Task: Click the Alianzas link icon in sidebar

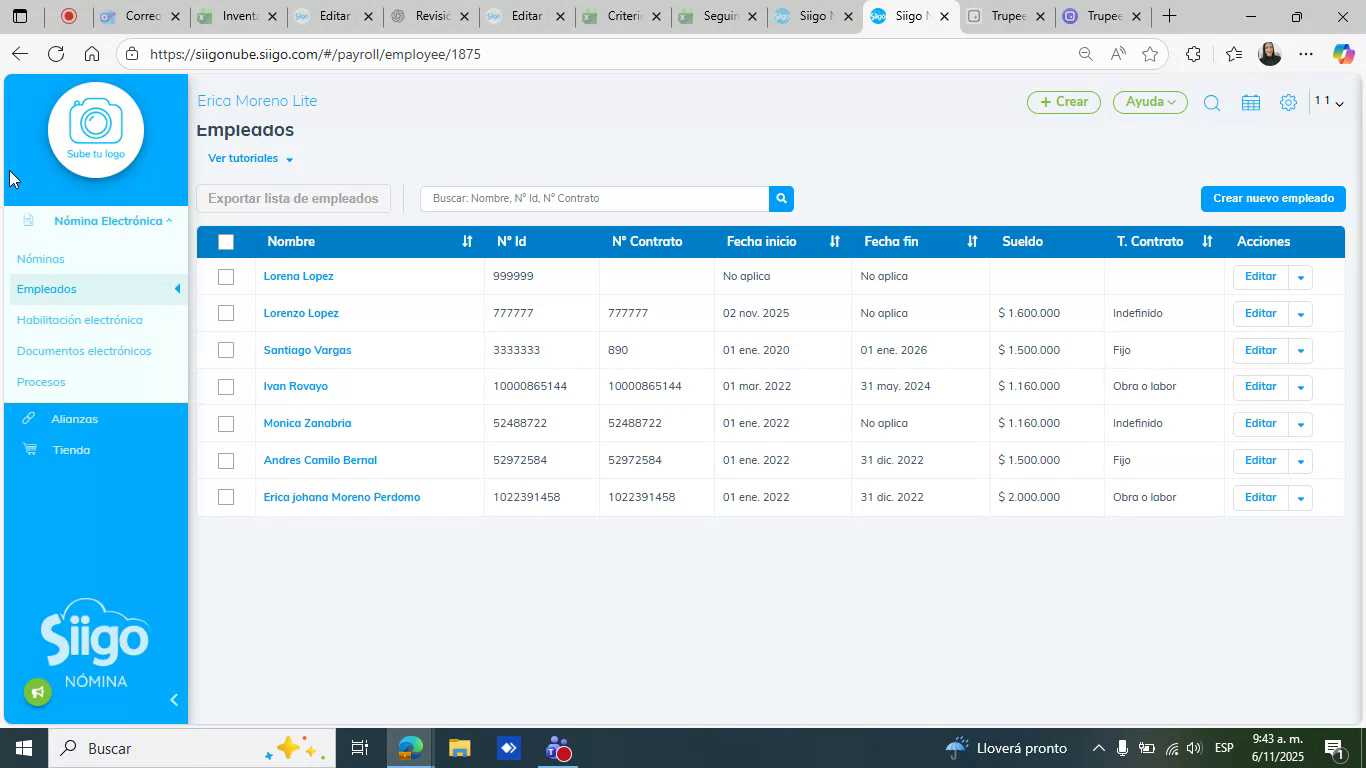Action: [x=29, y=418]
